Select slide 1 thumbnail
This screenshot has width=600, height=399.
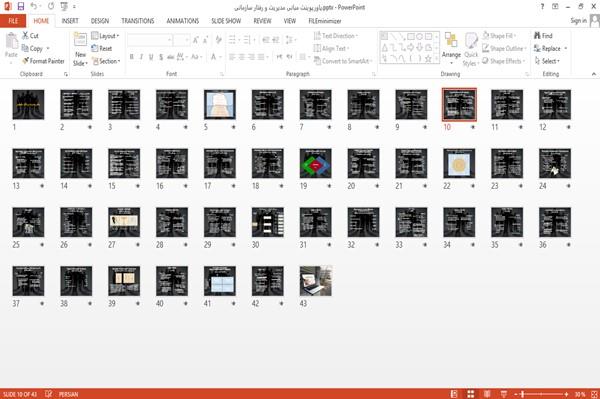[x=28, y=104]
